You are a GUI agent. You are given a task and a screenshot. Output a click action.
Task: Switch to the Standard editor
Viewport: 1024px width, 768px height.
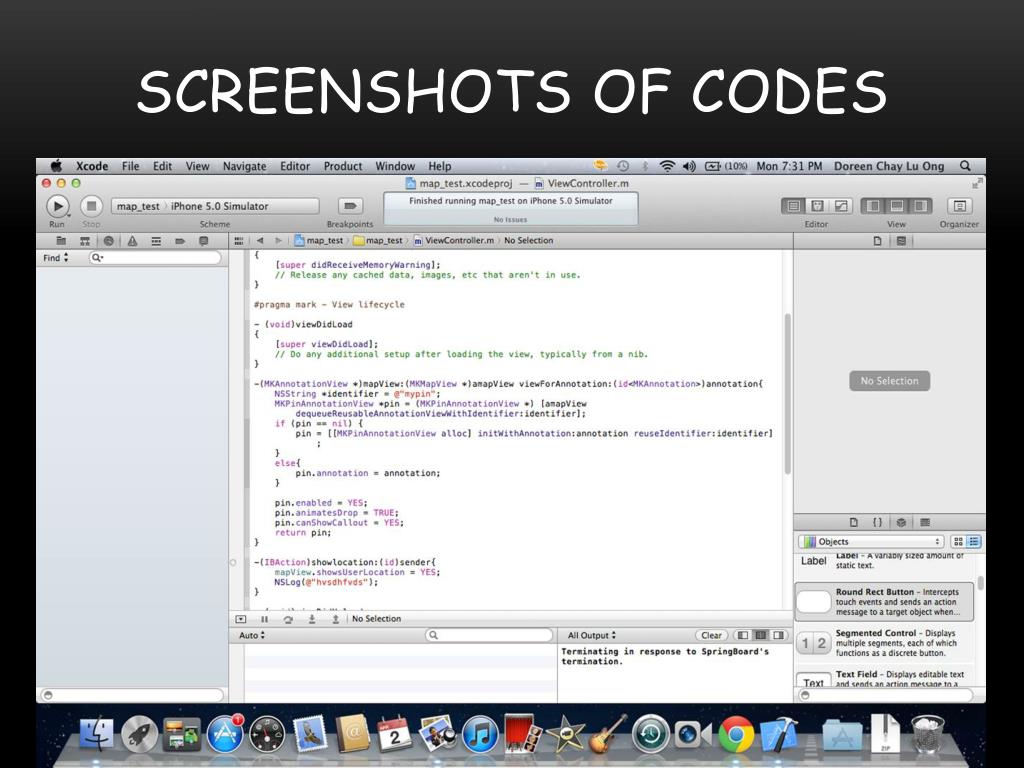click(x=793, y=206)
